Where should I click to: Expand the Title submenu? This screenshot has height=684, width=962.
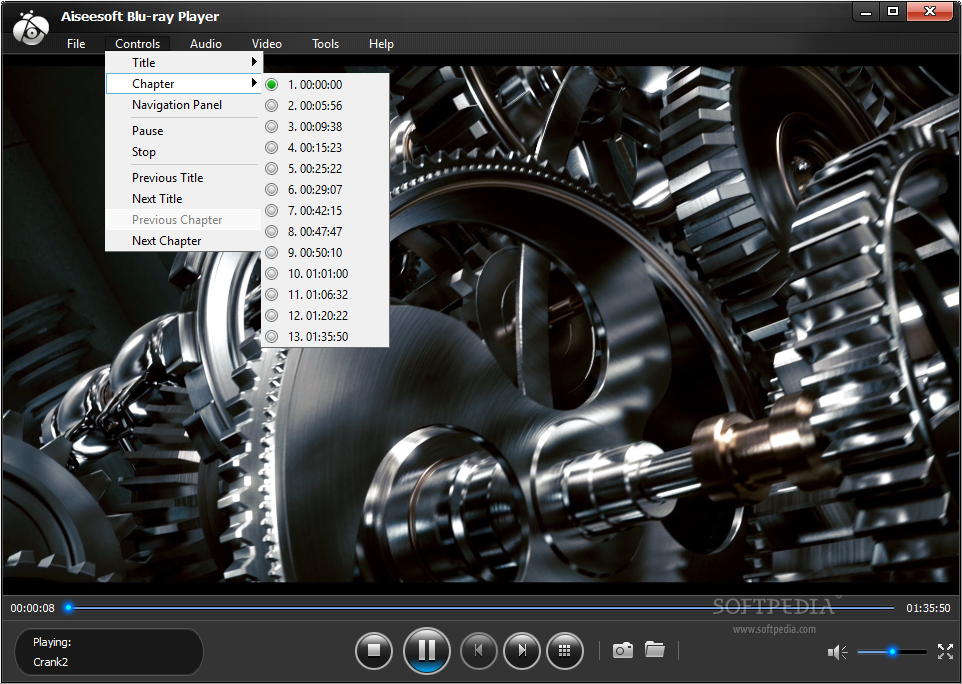point(144,62)
